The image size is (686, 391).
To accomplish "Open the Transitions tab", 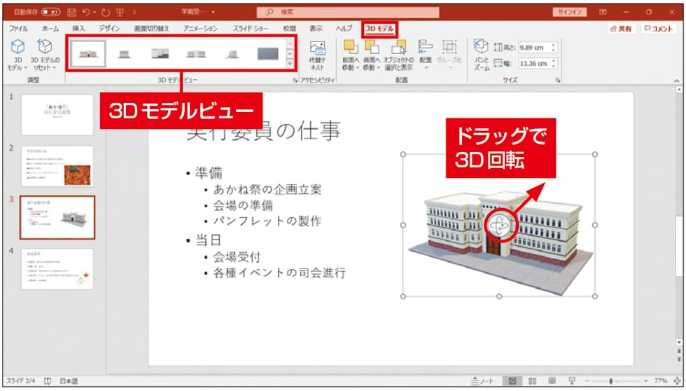I will tap(151, 28).
